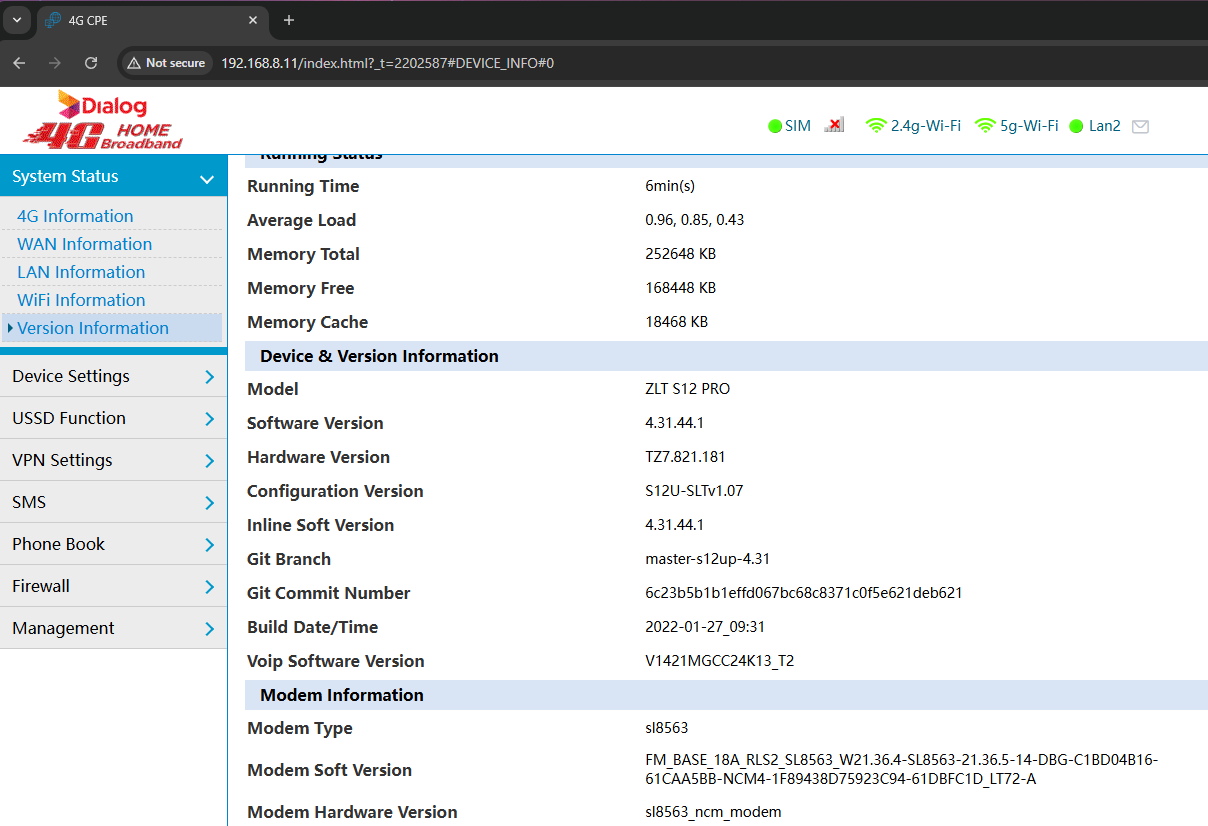Click Memory Cache value 18468 KB
Screen dimensions: 1208x826
(677, 322)
